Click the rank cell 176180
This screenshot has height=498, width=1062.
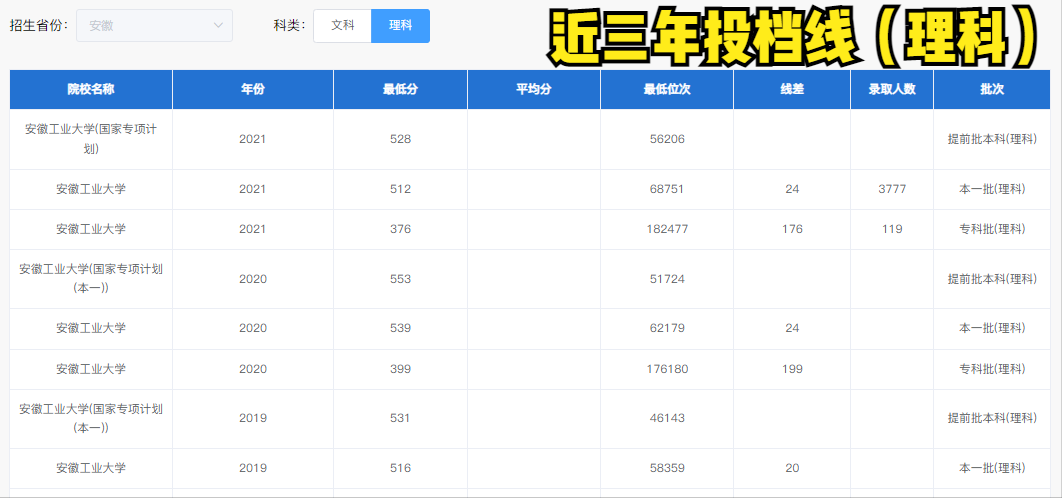click(x=667, y=369)
